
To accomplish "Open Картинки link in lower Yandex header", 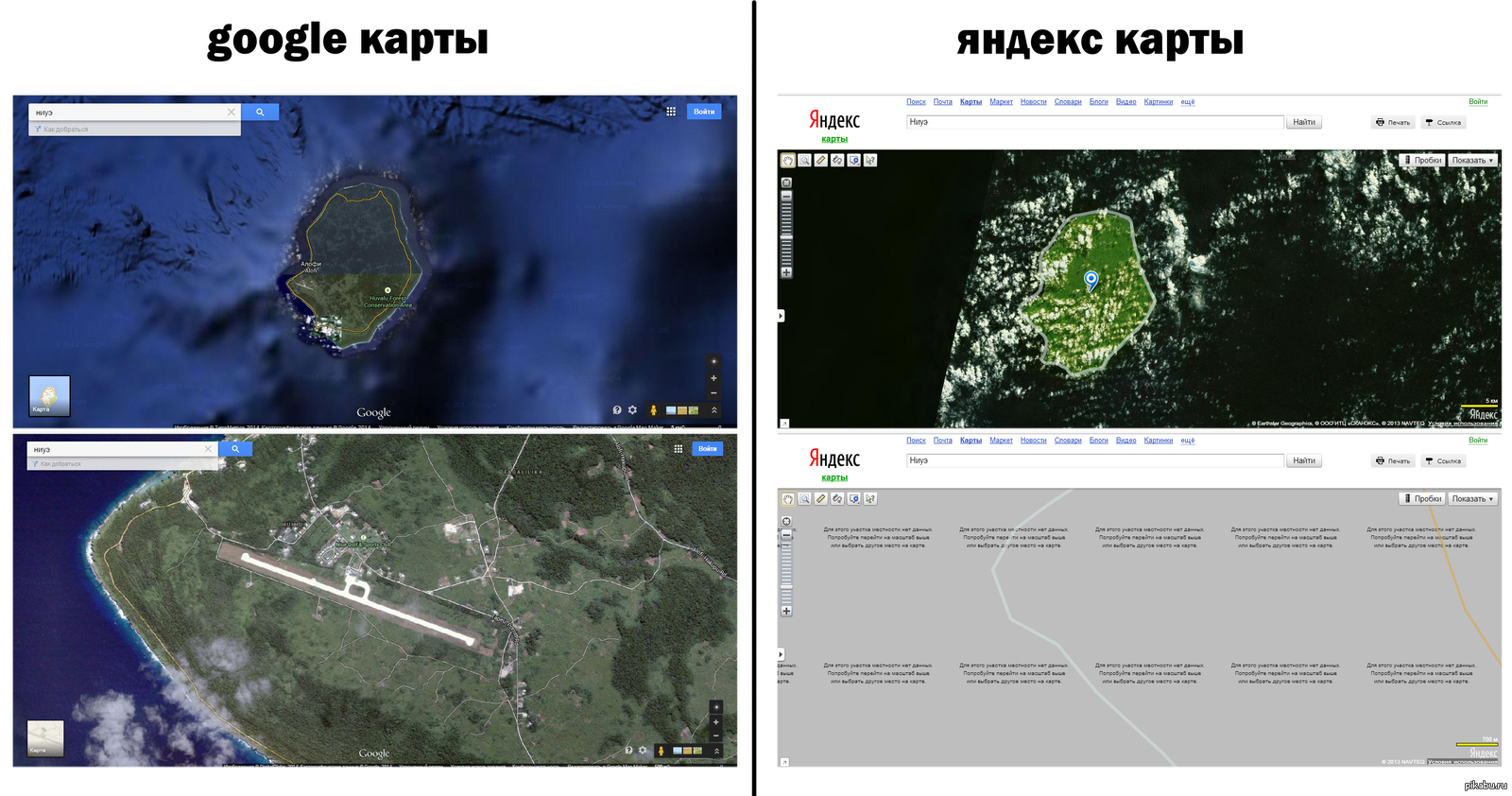I will point(1159,441).
